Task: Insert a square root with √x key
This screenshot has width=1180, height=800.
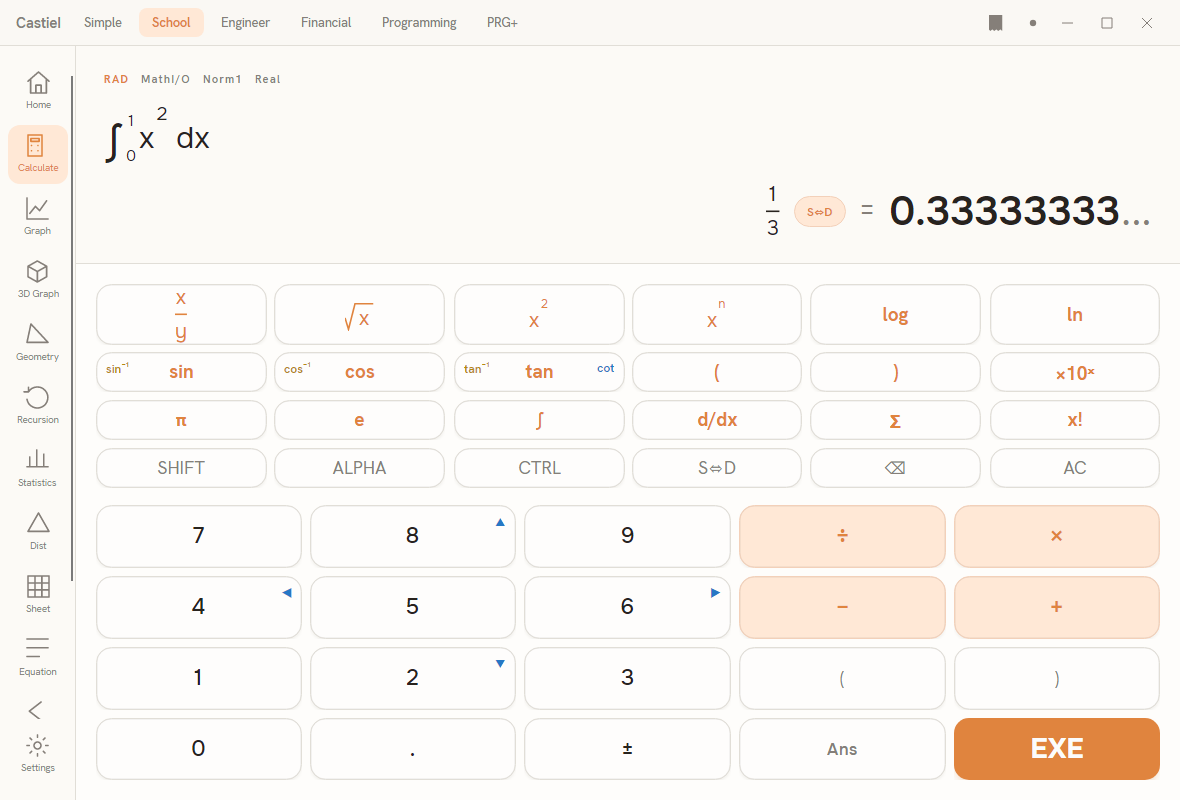Action: pyautogui.click(x=360, y=315)
